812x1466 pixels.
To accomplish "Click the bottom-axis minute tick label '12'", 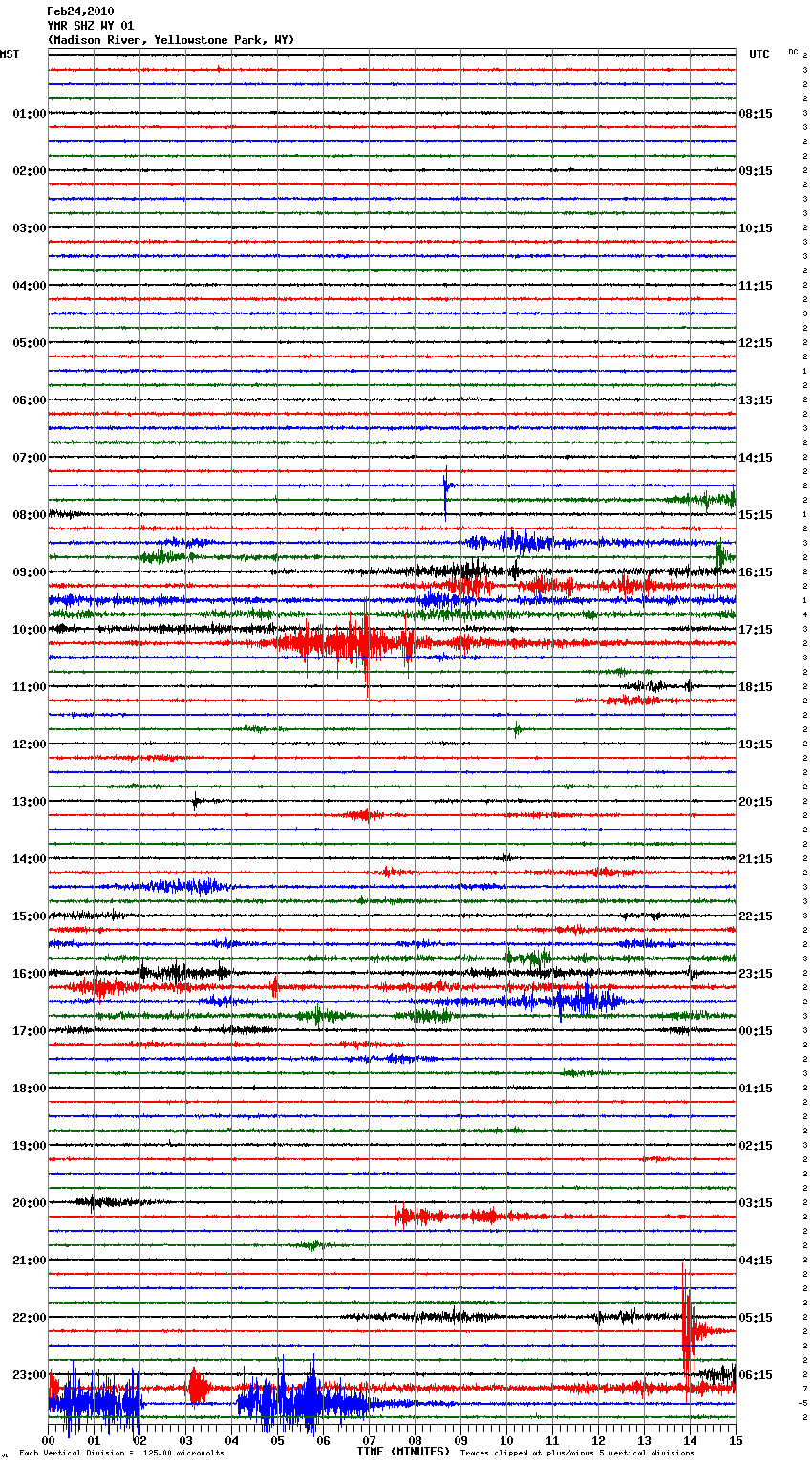I will click(x=598, y=1440).
